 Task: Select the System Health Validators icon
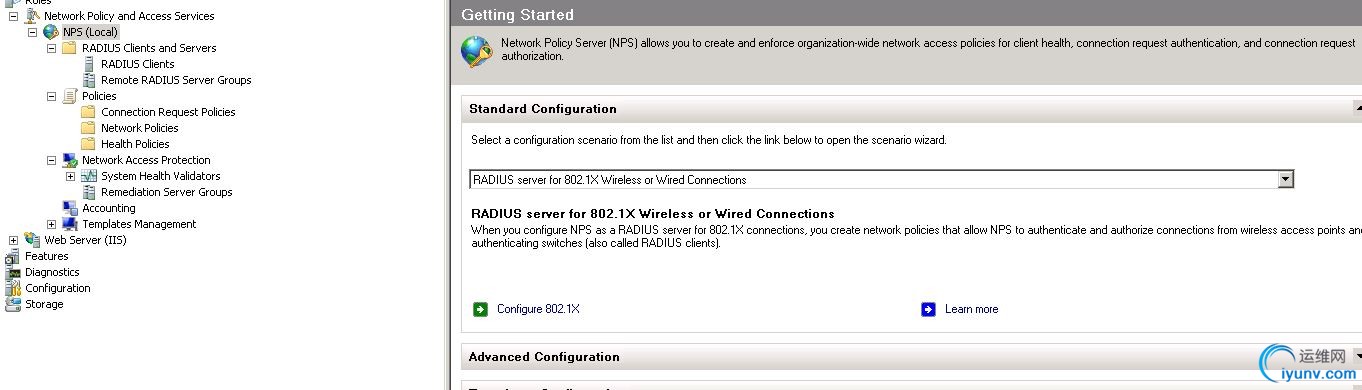coord(89,176)
